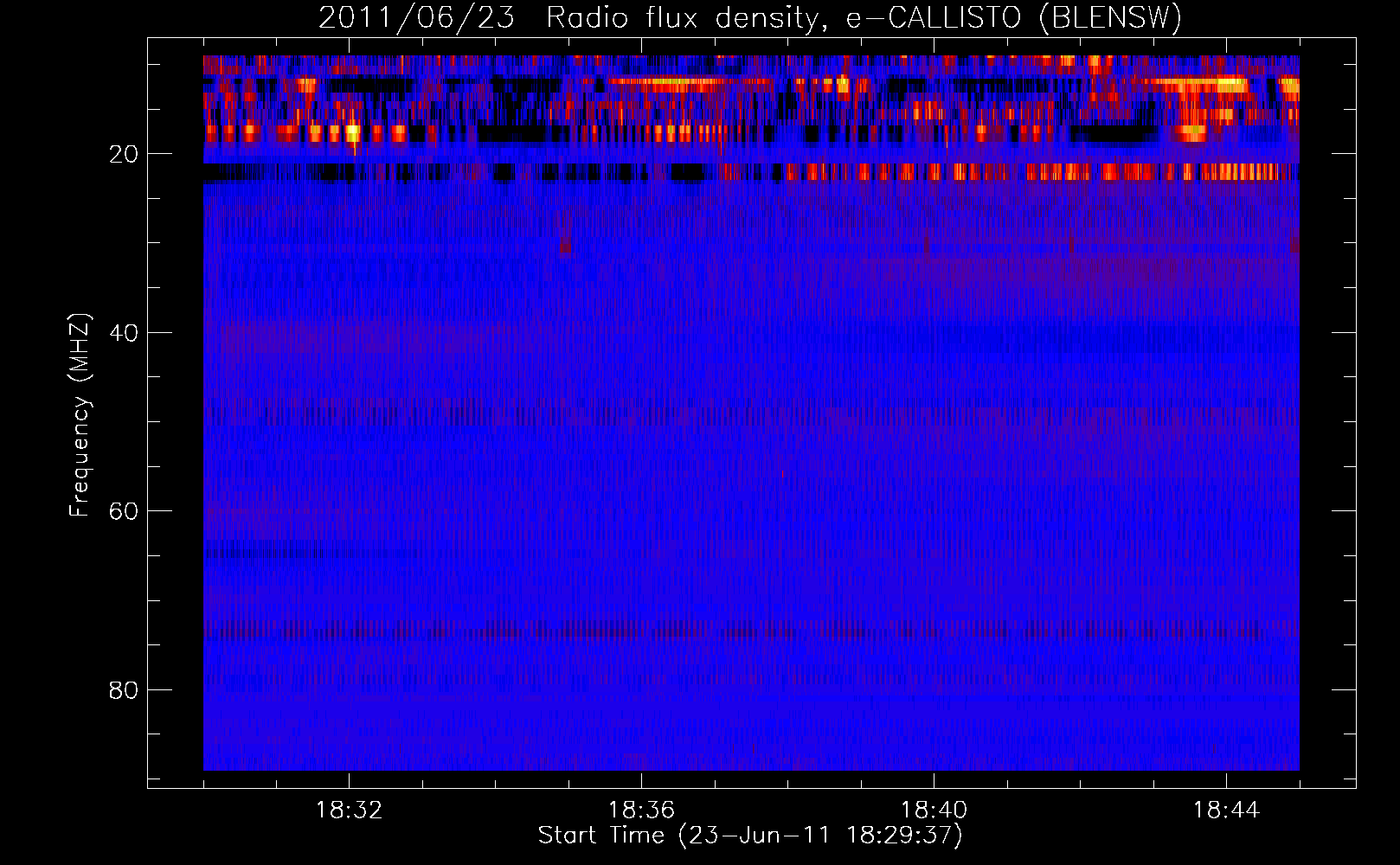Click the '20' frequency tick label
Image resolution: width=1400 pixels, height=865 pixels.
pyautogui.click(x=124, y=155)
